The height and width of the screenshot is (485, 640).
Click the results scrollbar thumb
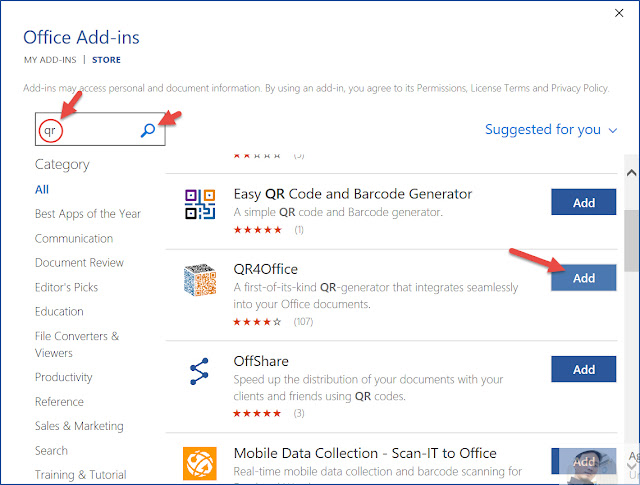click(631, 240)
